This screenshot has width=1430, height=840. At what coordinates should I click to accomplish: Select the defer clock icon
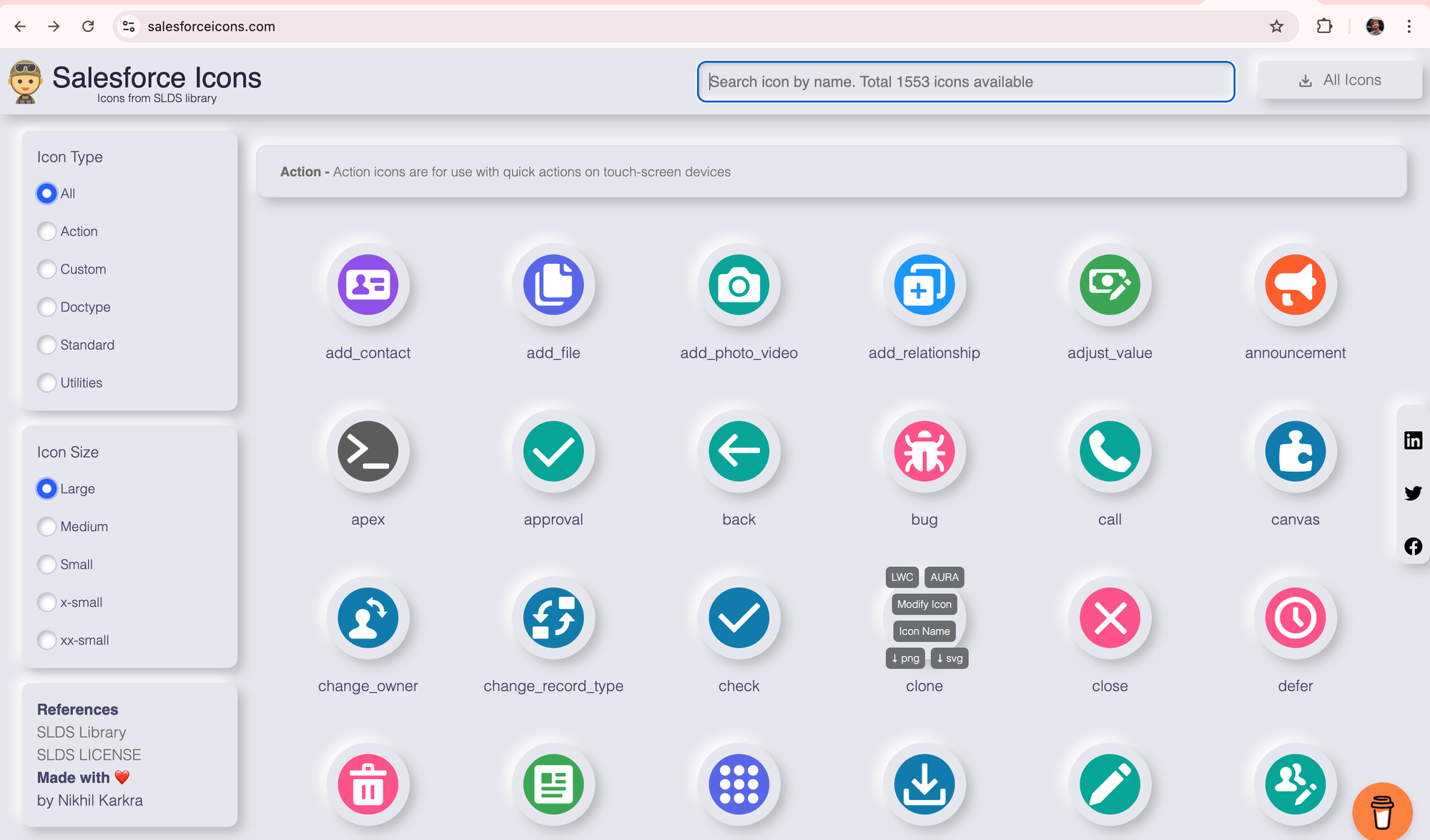(1295, 618)
